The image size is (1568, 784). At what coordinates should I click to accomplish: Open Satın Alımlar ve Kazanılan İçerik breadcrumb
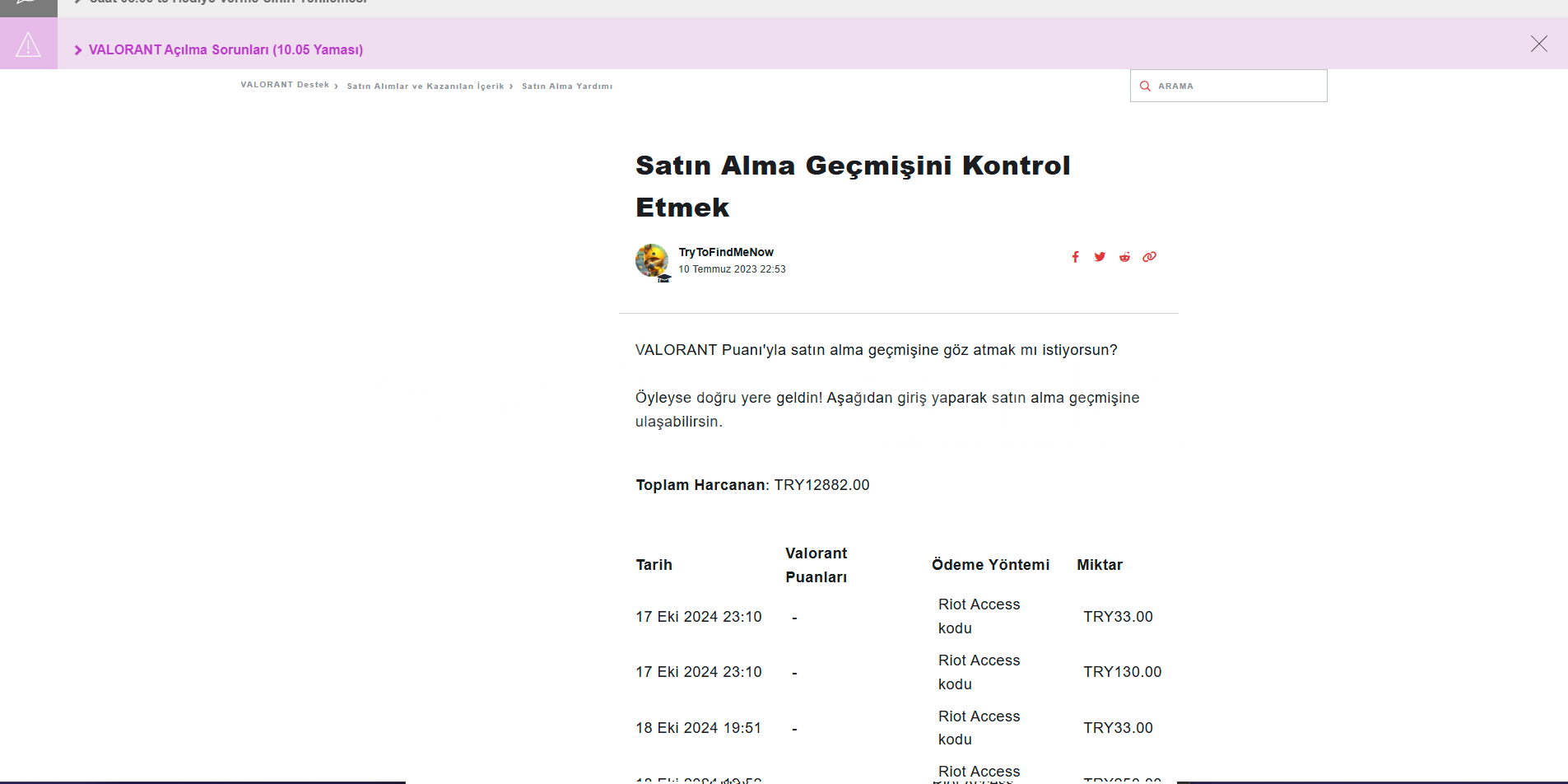pyautogui.click(x=426, y=86)
